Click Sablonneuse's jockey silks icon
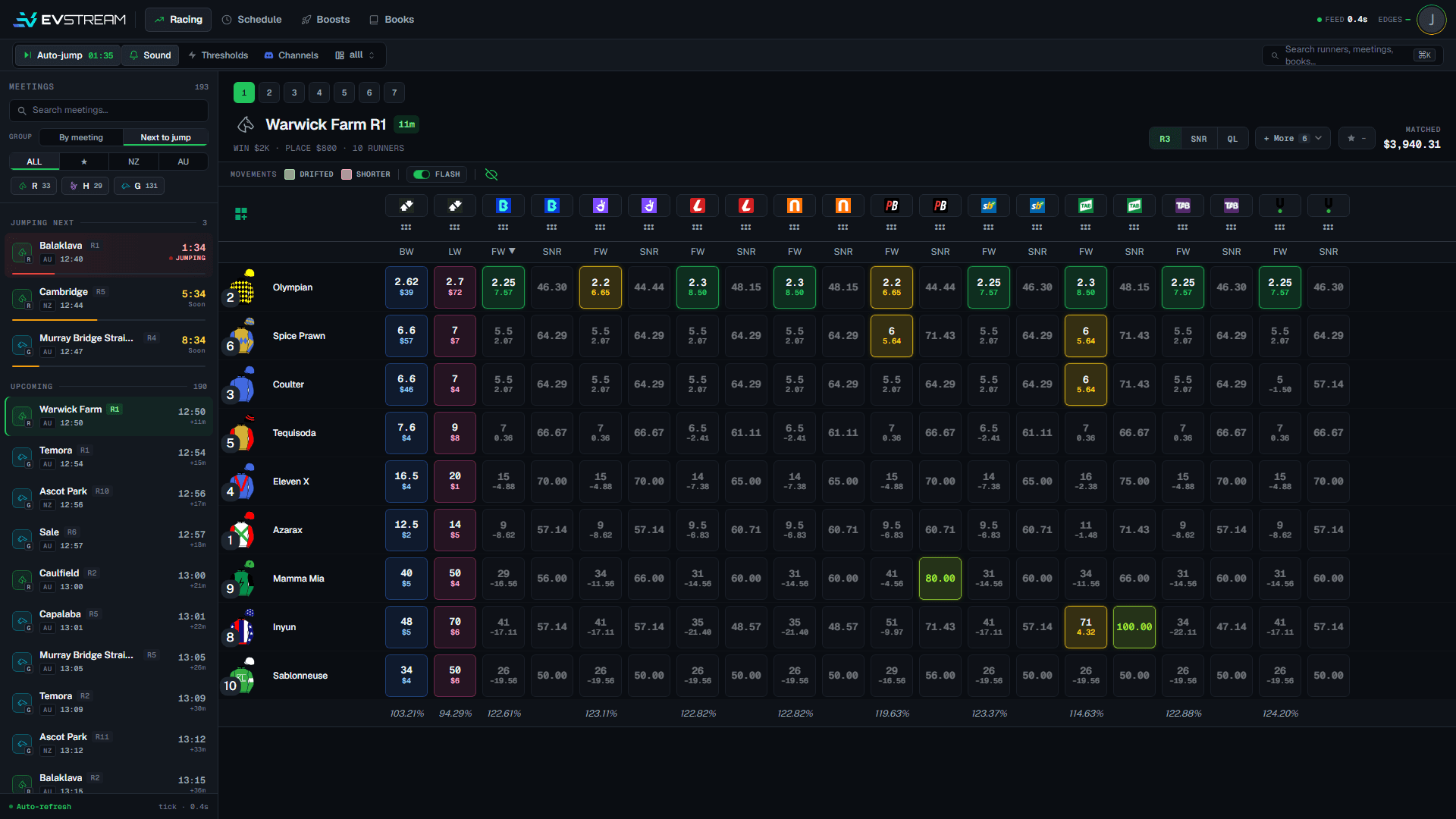 (242, 676)
